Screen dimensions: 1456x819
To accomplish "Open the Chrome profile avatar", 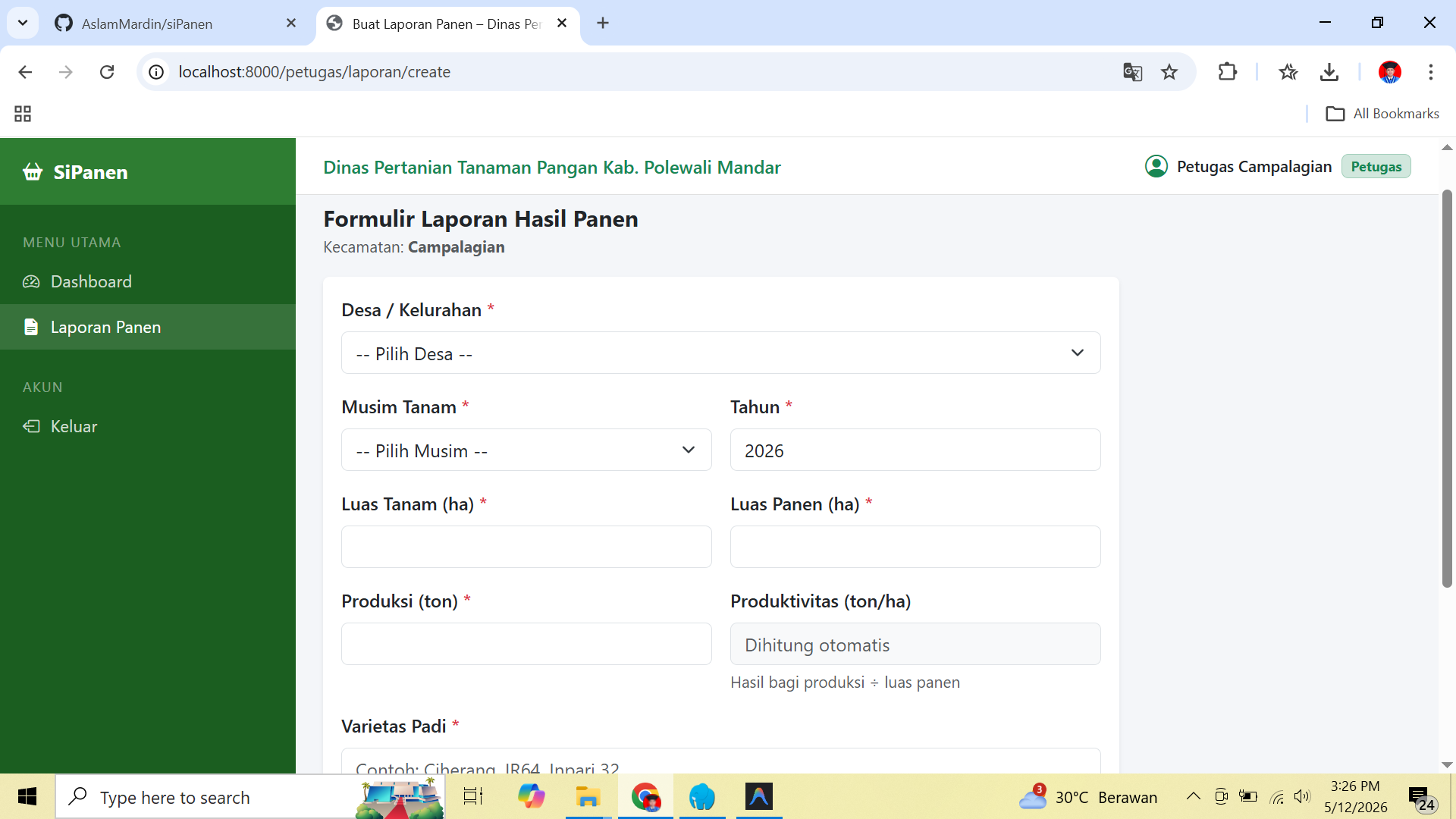I will point(1390,72).
